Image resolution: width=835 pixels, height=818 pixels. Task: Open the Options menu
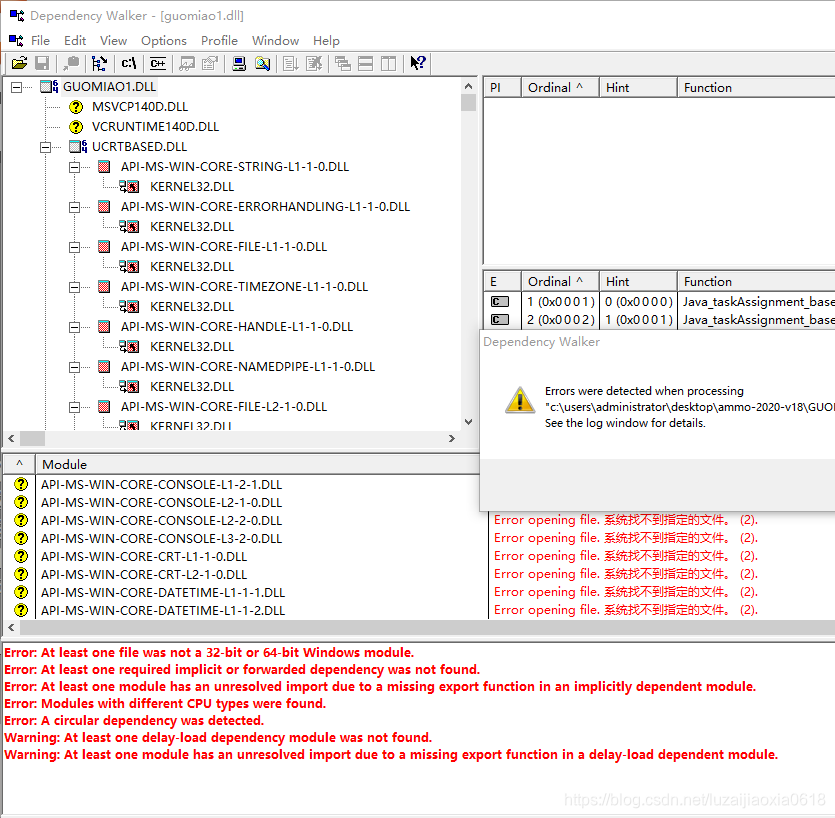pos(163,40)
